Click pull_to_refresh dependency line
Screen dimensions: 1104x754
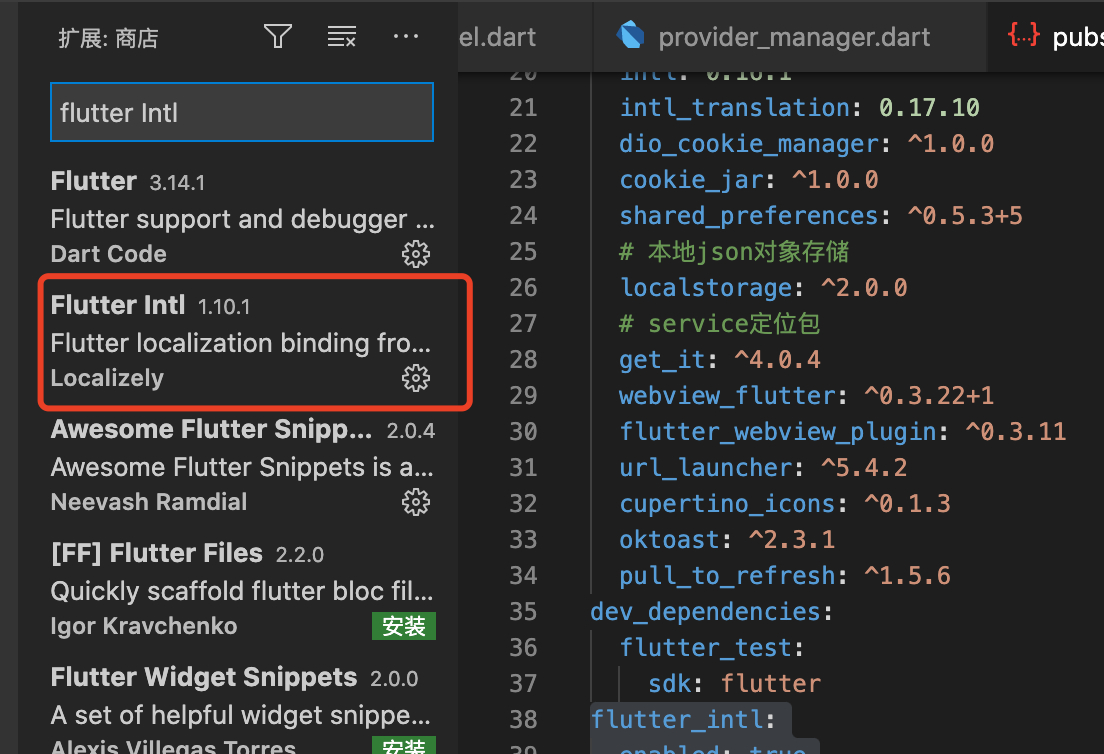point(785,575)
